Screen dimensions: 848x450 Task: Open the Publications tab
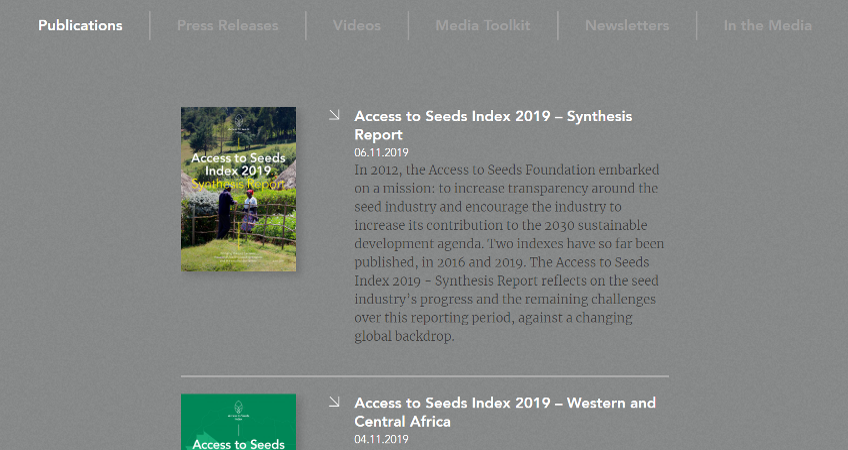pos(80,25)
